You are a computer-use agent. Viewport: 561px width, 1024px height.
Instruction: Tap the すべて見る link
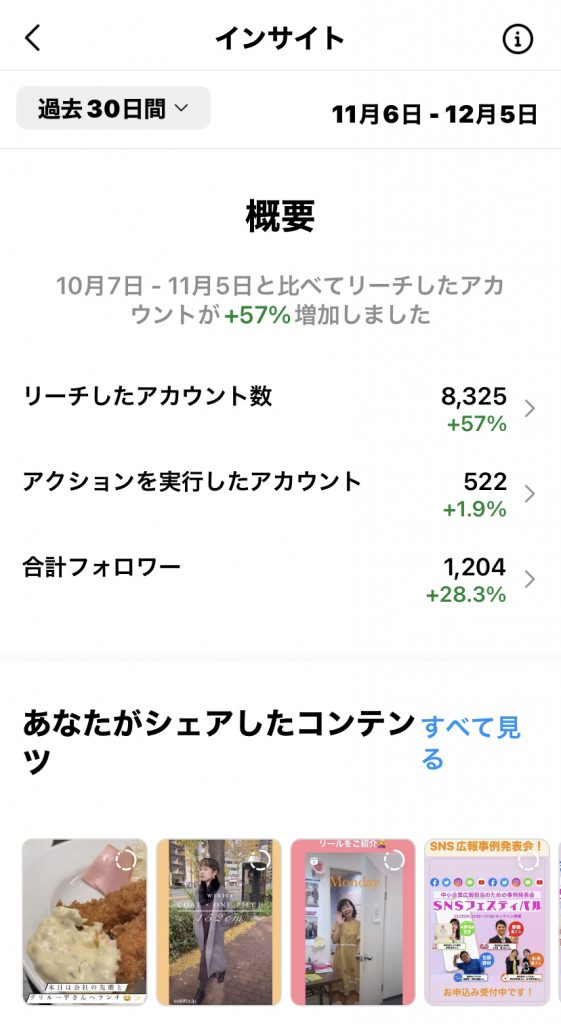click(x=471, y=743)
